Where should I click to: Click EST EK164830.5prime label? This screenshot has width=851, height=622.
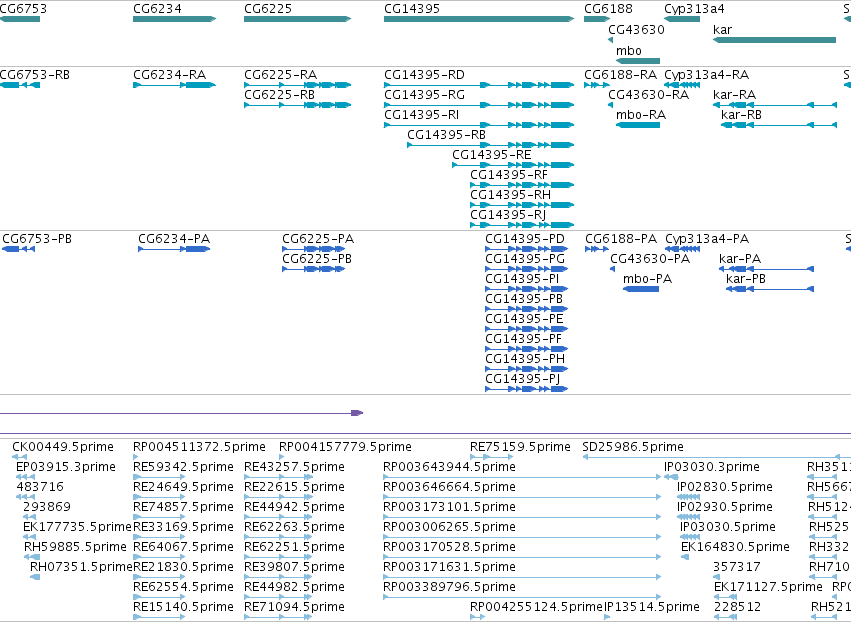coord(735,547)
